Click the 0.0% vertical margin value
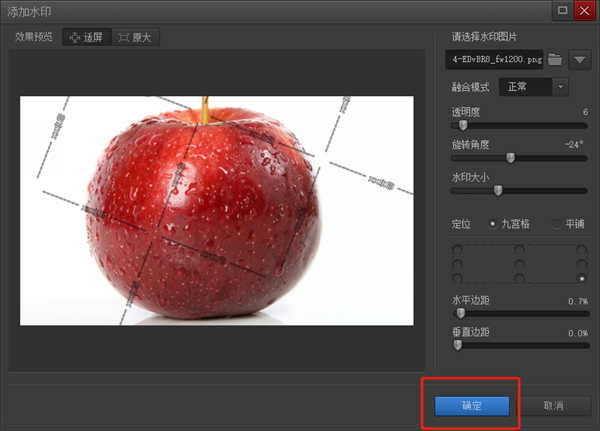 coord(578,333)
